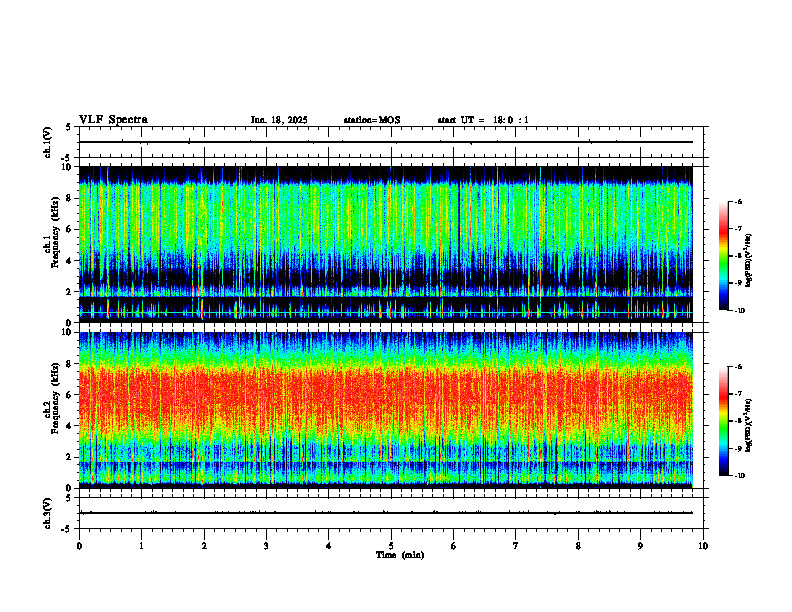Click the "VLF Spectra" plot title
792x612 pixels.
[x=113, y=120]
